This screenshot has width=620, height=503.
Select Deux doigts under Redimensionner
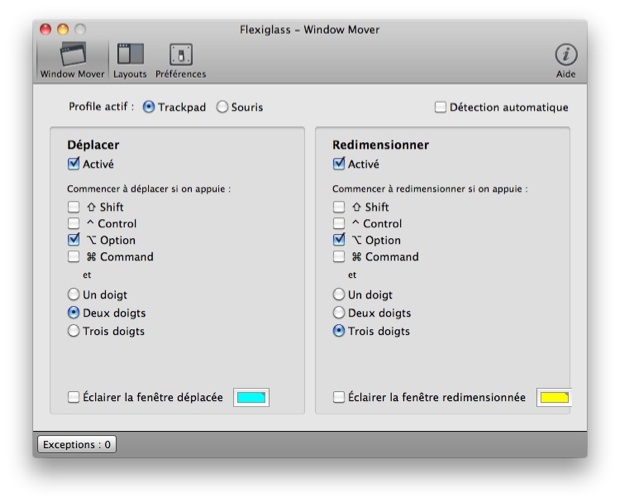point(339,312)
